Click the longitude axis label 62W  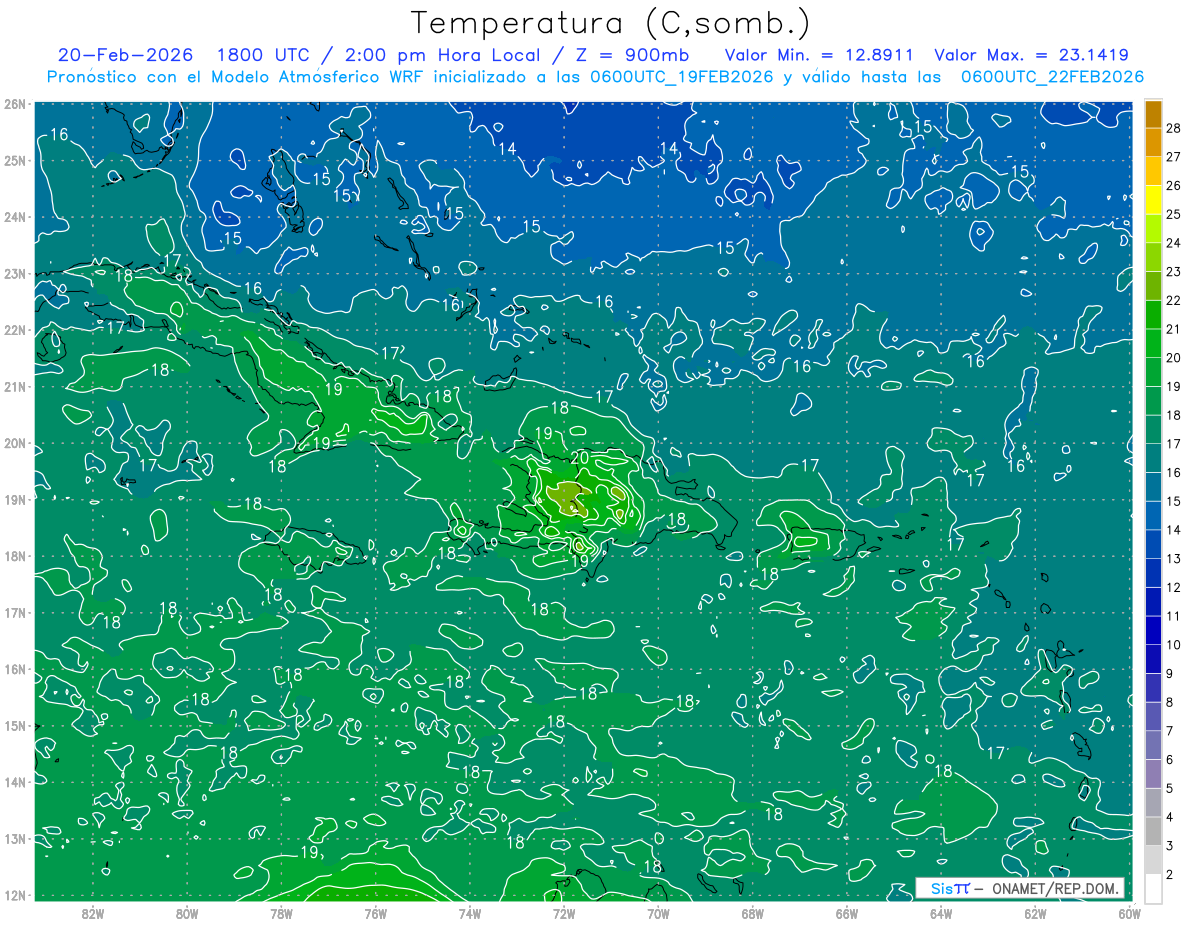pyautogui.click(x=1036, y=913)
